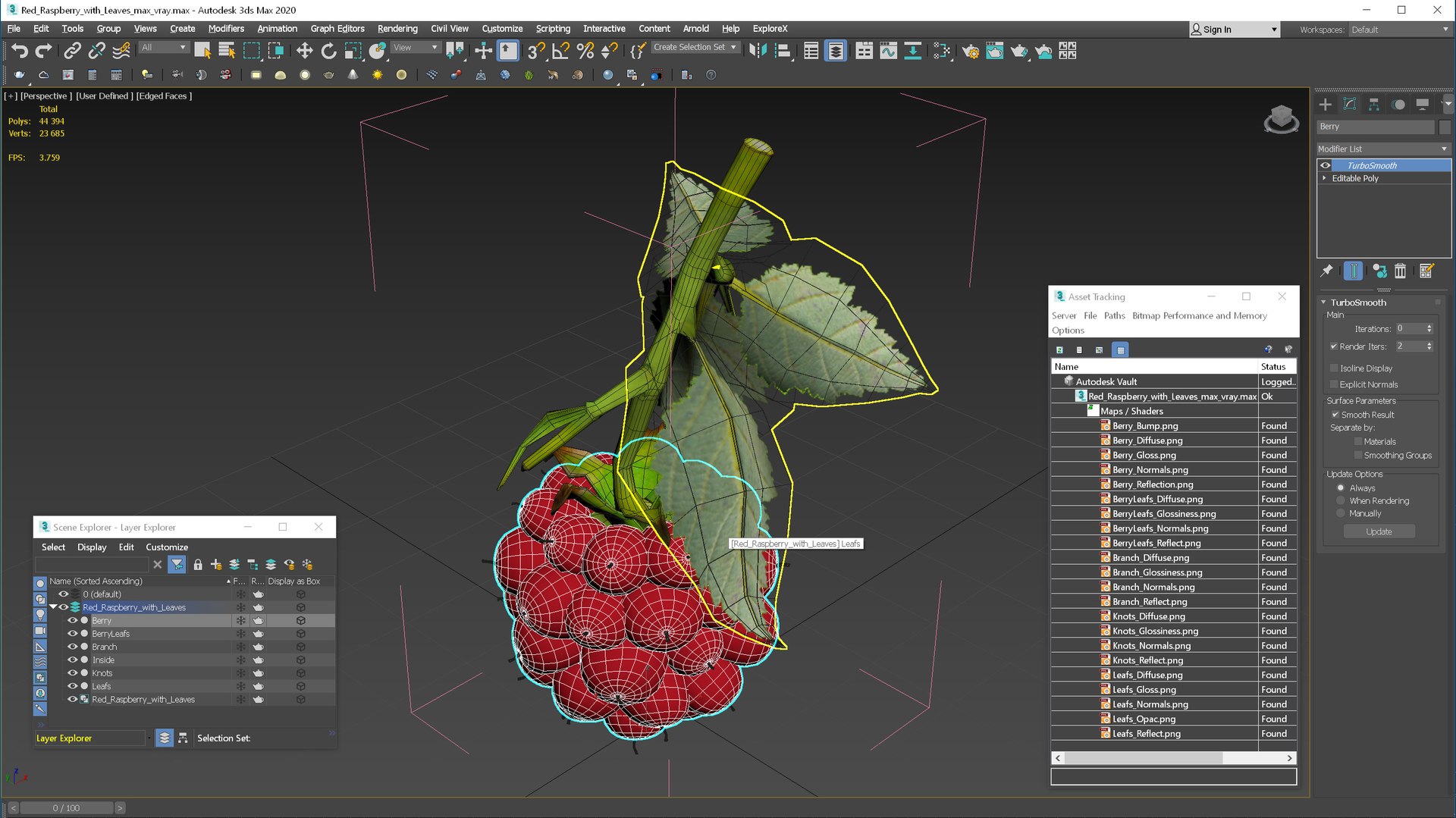This screenshot has width=1456, height=818.
Task: Enable the Explicit Normals checkbox
Action: [x=1334, y=384]
